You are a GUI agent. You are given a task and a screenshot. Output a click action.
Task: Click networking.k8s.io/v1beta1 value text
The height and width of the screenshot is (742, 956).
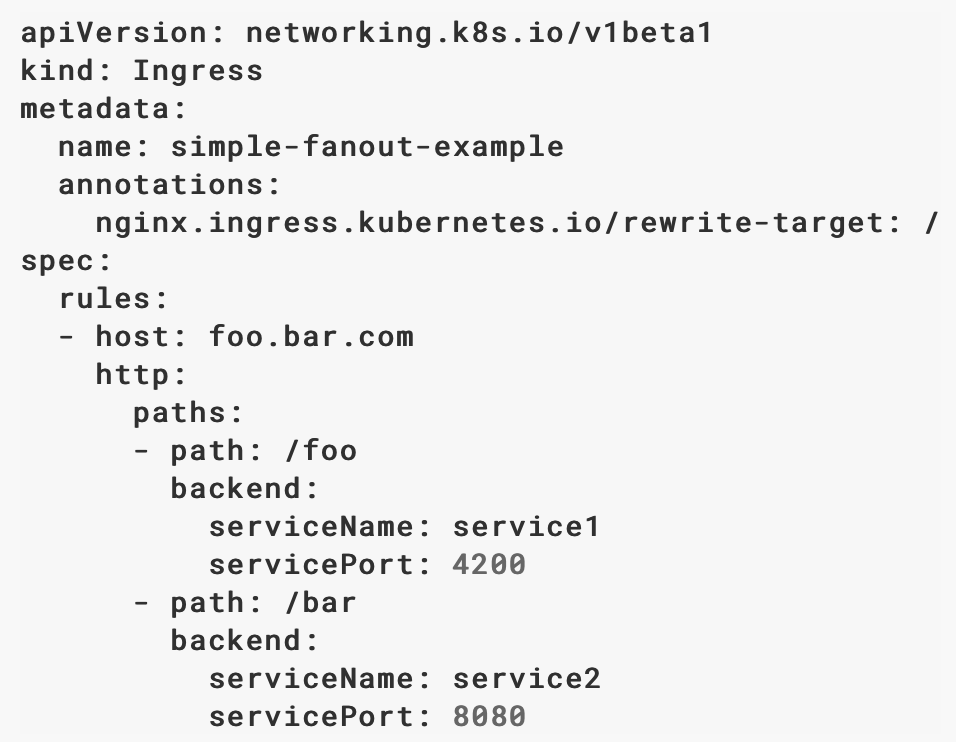click(479, 33)
